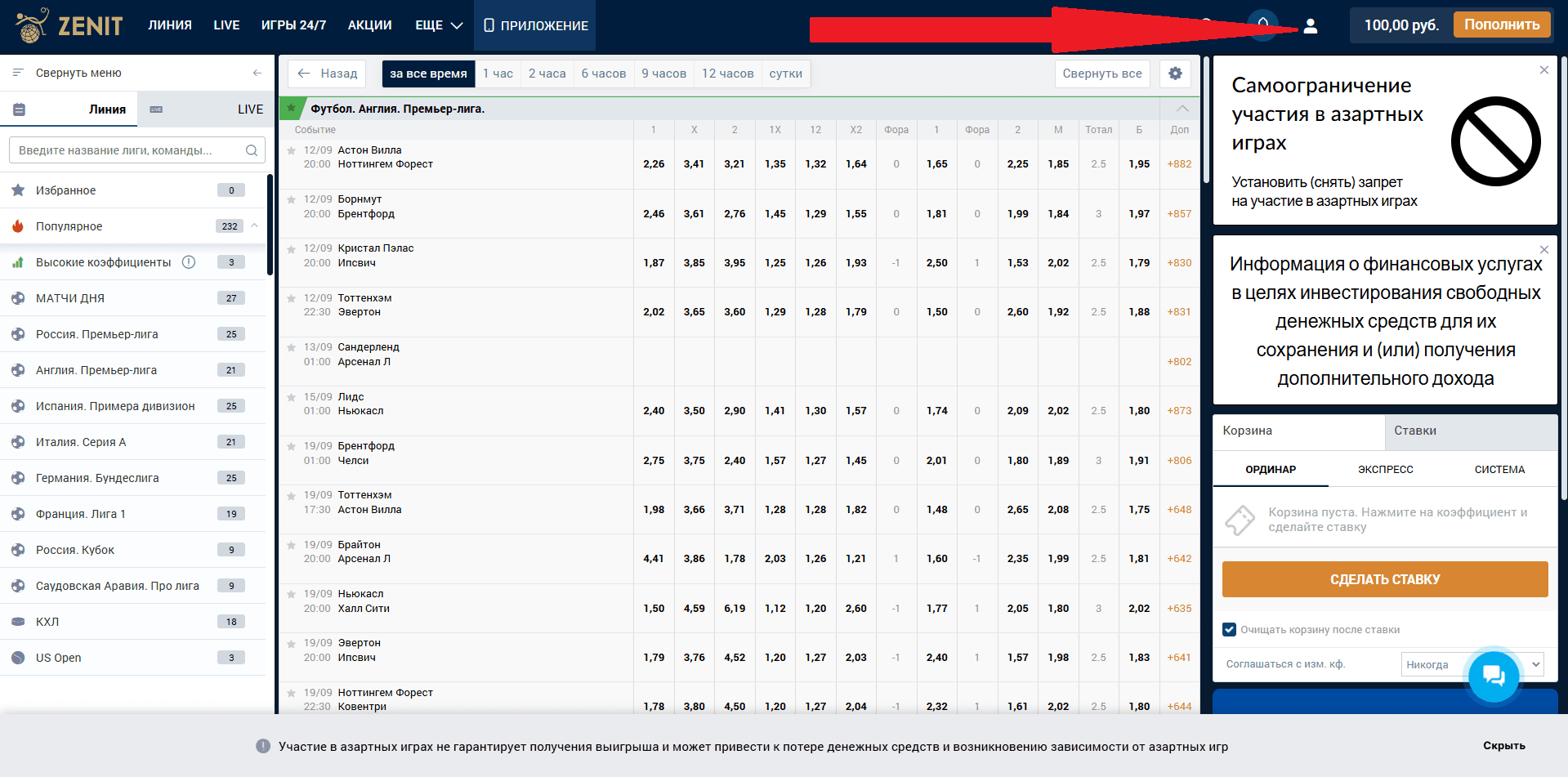
Task: Select the '12 часов' time filter
Action: 727,74
